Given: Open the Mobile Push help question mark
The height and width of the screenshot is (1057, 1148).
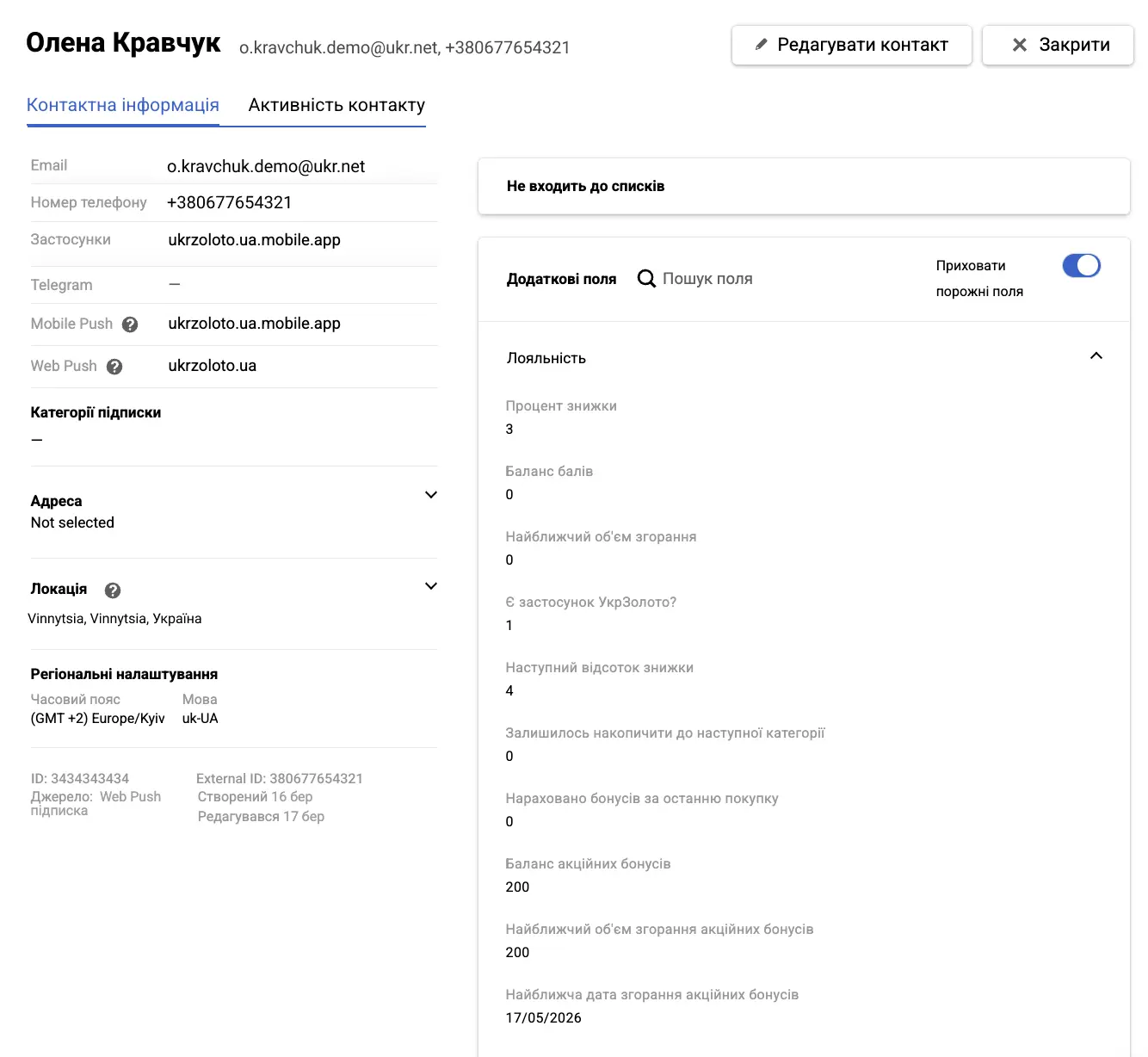Looking at the screenshot, I should (130, 325).
